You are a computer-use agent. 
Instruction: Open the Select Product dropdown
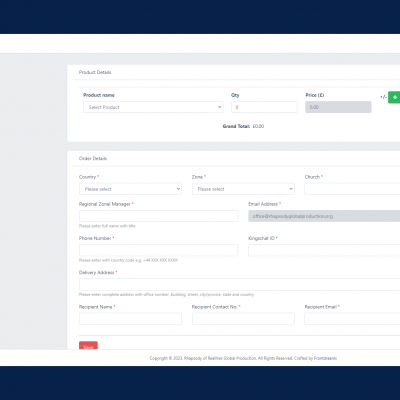pos(153,107)
